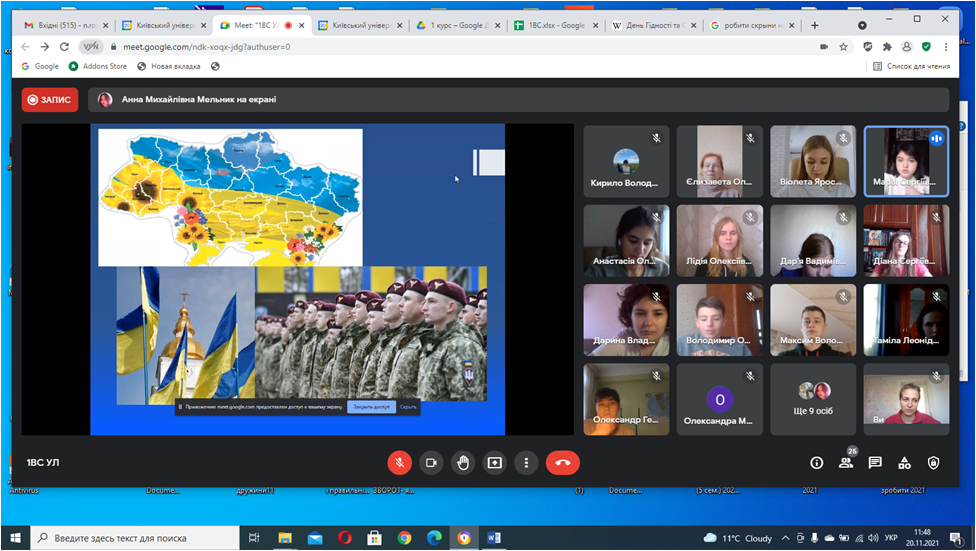Open host controls shield icon
976x551 pixels.
click(x=933, y=463)
